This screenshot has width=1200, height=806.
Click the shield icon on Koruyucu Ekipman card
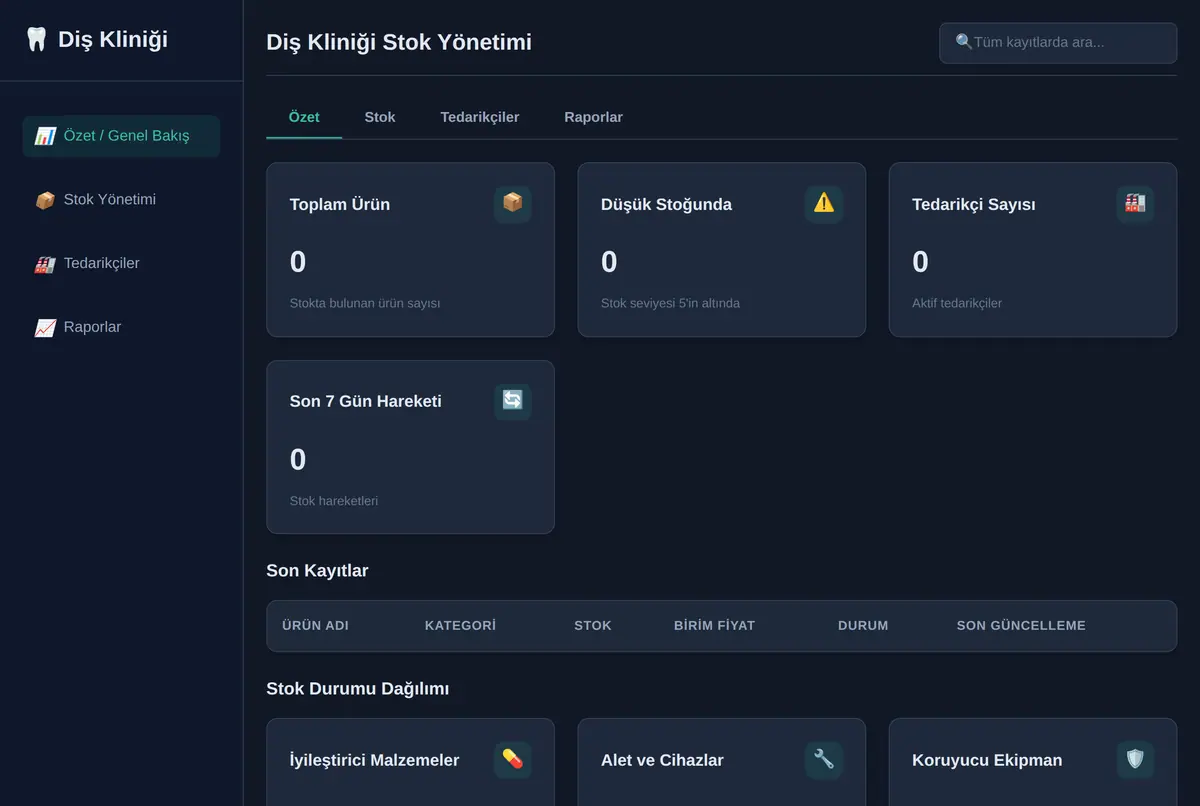(x=1135, y=759)
